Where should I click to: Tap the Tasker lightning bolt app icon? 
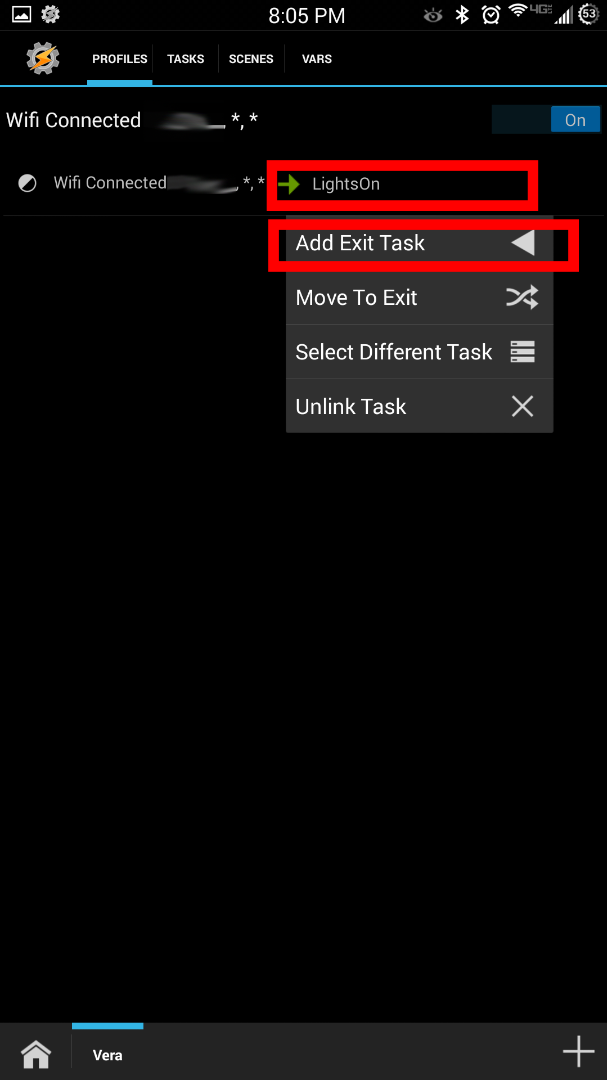point(42,58)
